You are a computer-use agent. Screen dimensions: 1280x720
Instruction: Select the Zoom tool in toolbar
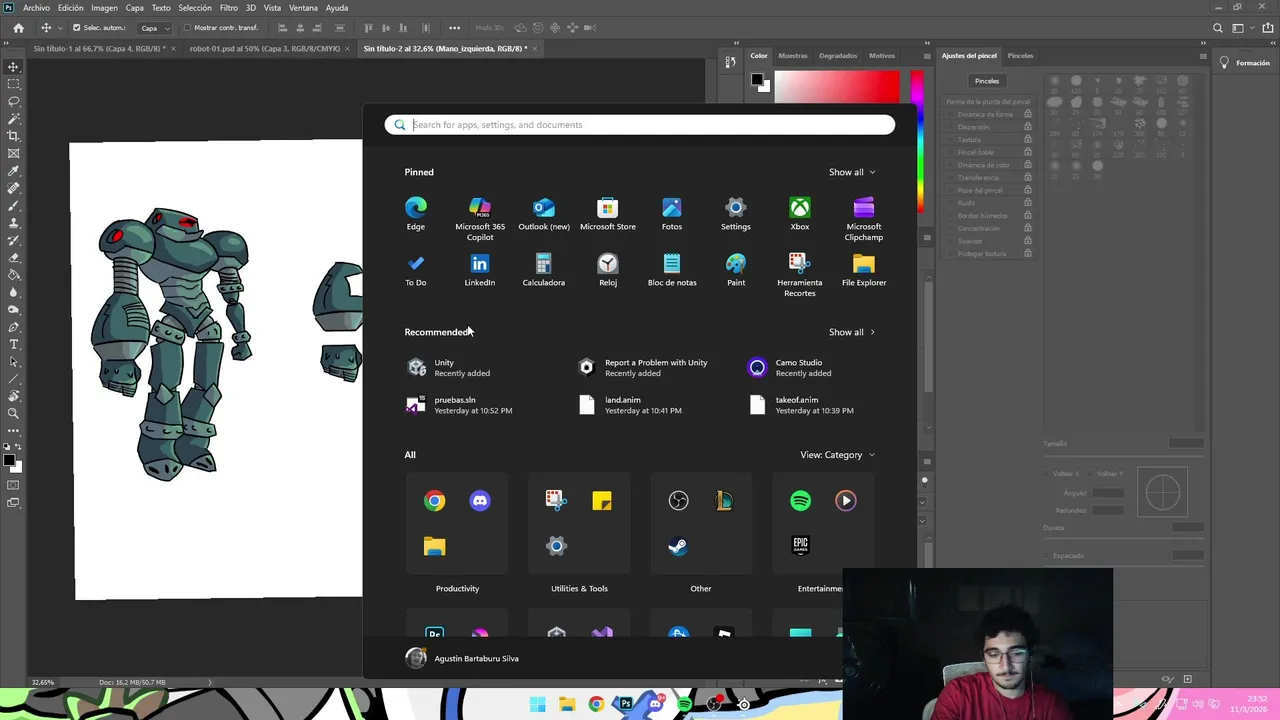pos(13,413)
